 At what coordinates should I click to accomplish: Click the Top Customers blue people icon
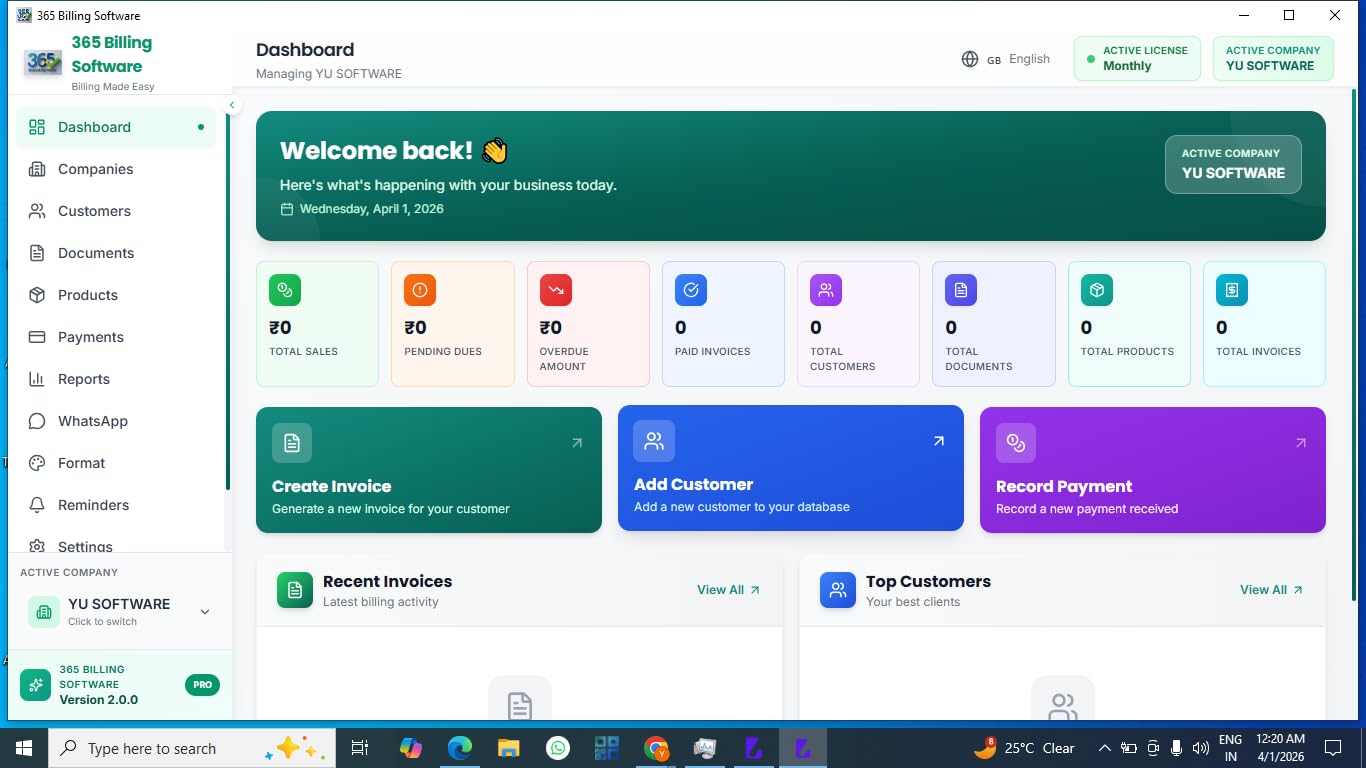coord(838,590)
